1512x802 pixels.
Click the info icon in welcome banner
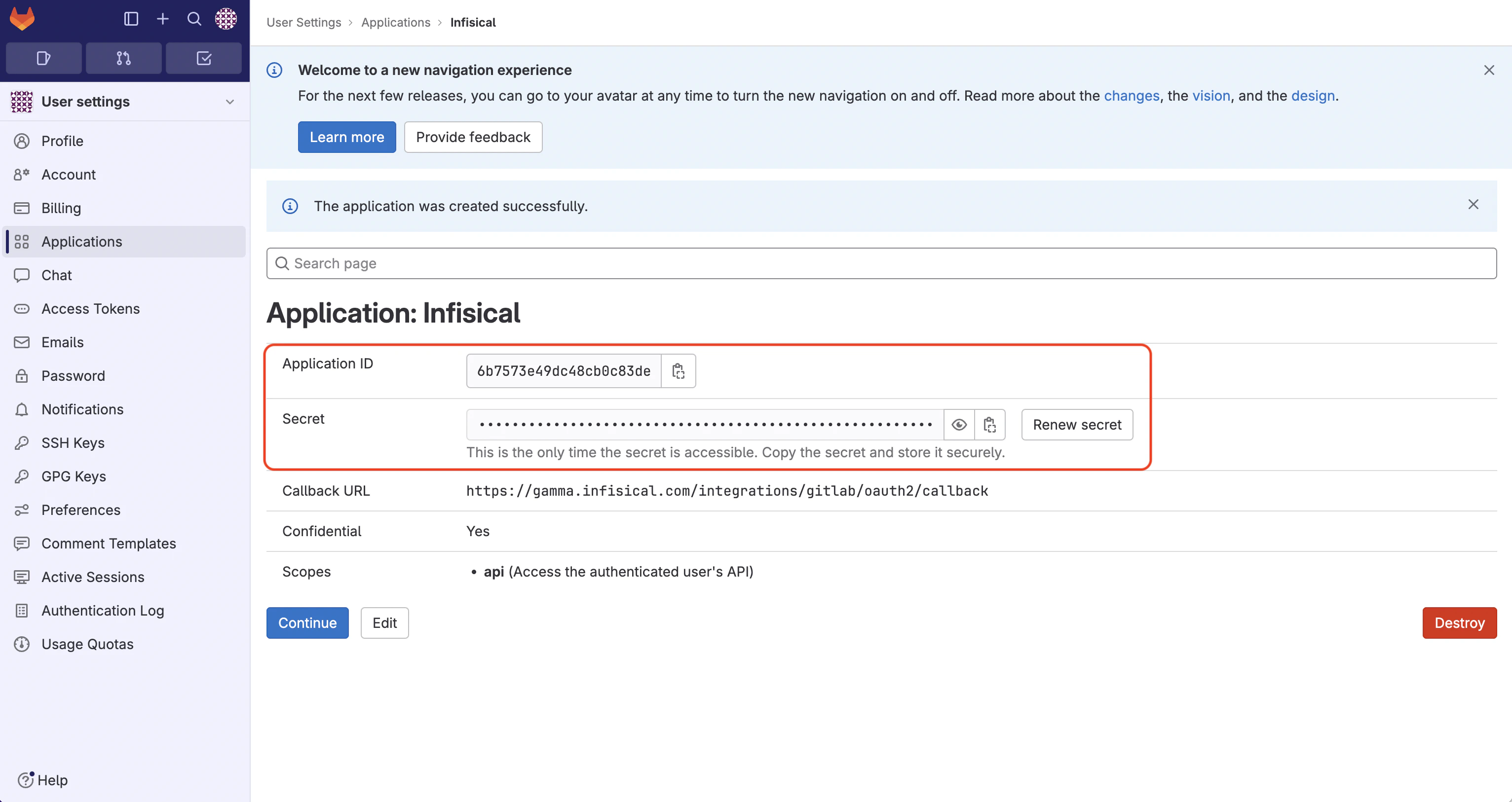click(x=275, y=71)
